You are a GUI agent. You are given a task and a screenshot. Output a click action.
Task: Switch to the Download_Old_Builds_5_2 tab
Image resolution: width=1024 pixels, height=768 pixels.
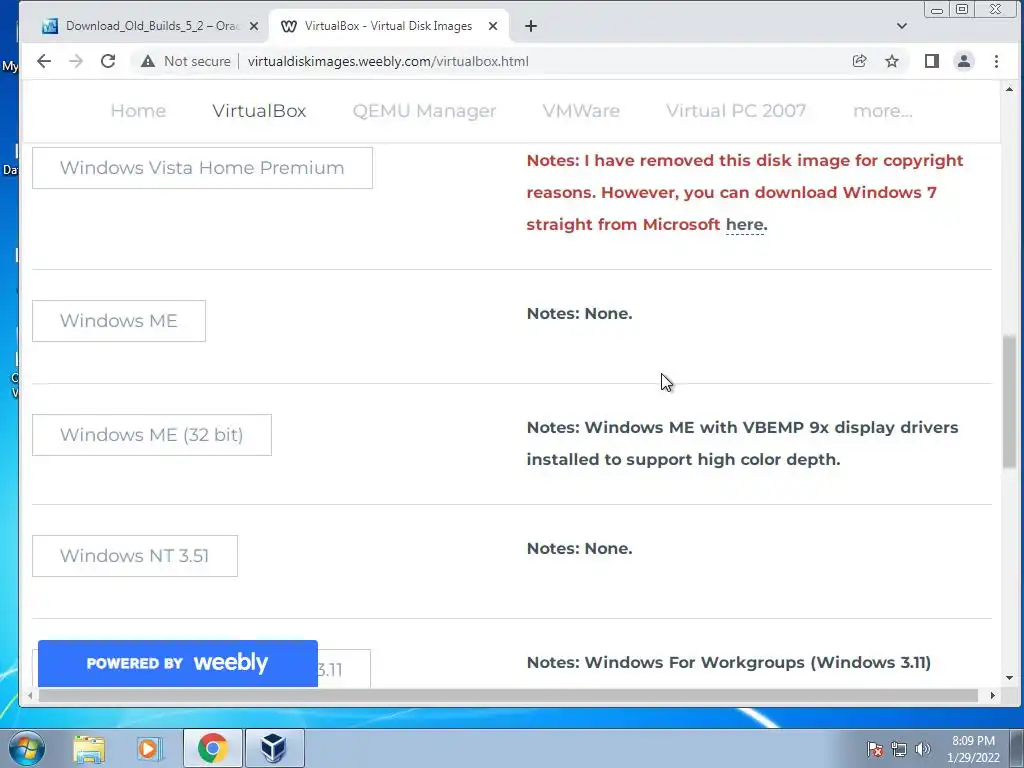[150, 26]
